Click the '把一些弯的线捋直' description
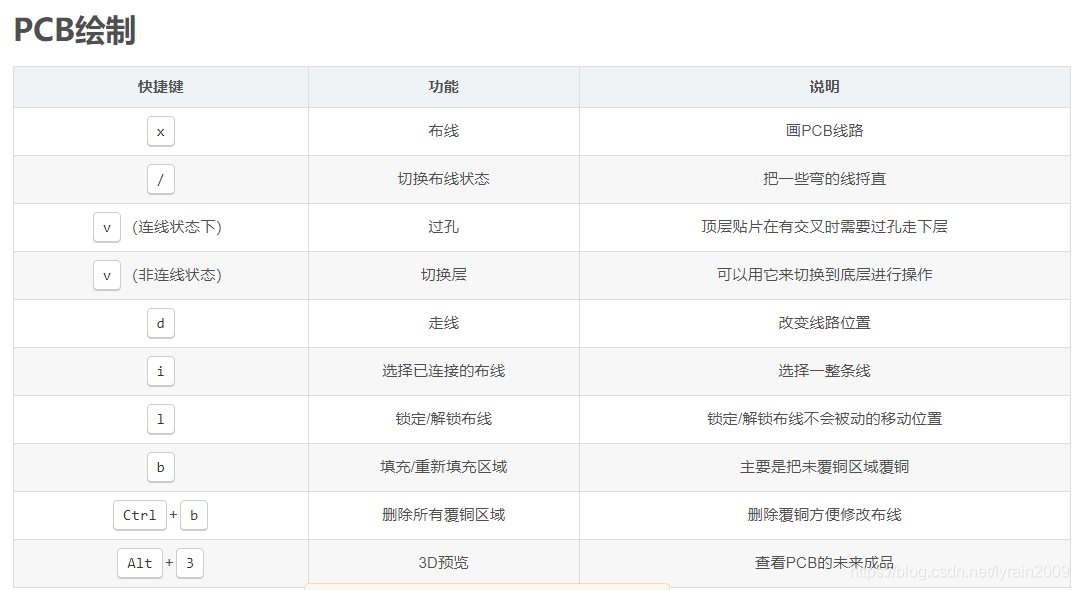Viewport: 1079px width, 590px height. 824,179
